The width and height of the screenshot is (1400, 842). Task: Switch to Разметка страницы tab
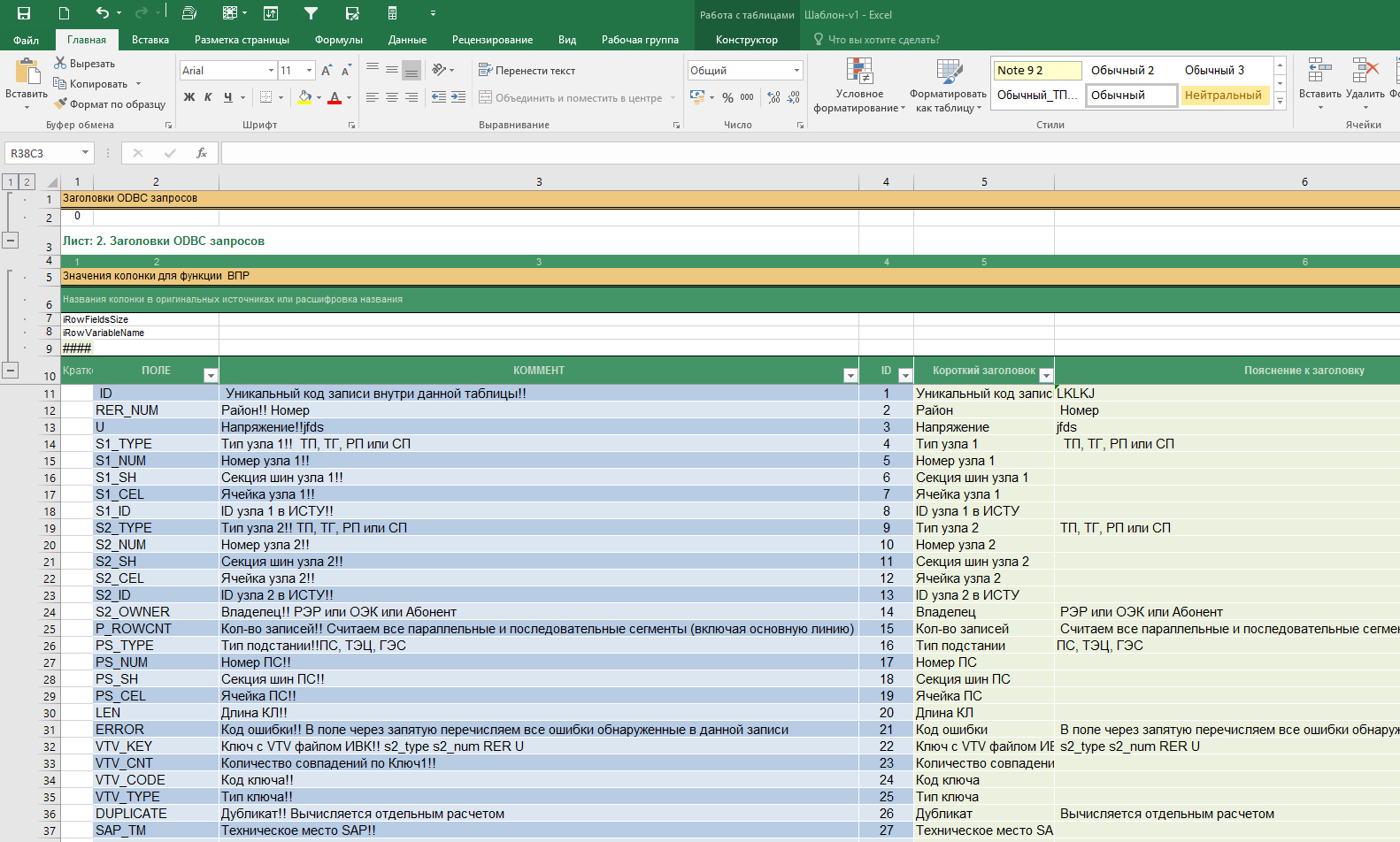[242, 40]
